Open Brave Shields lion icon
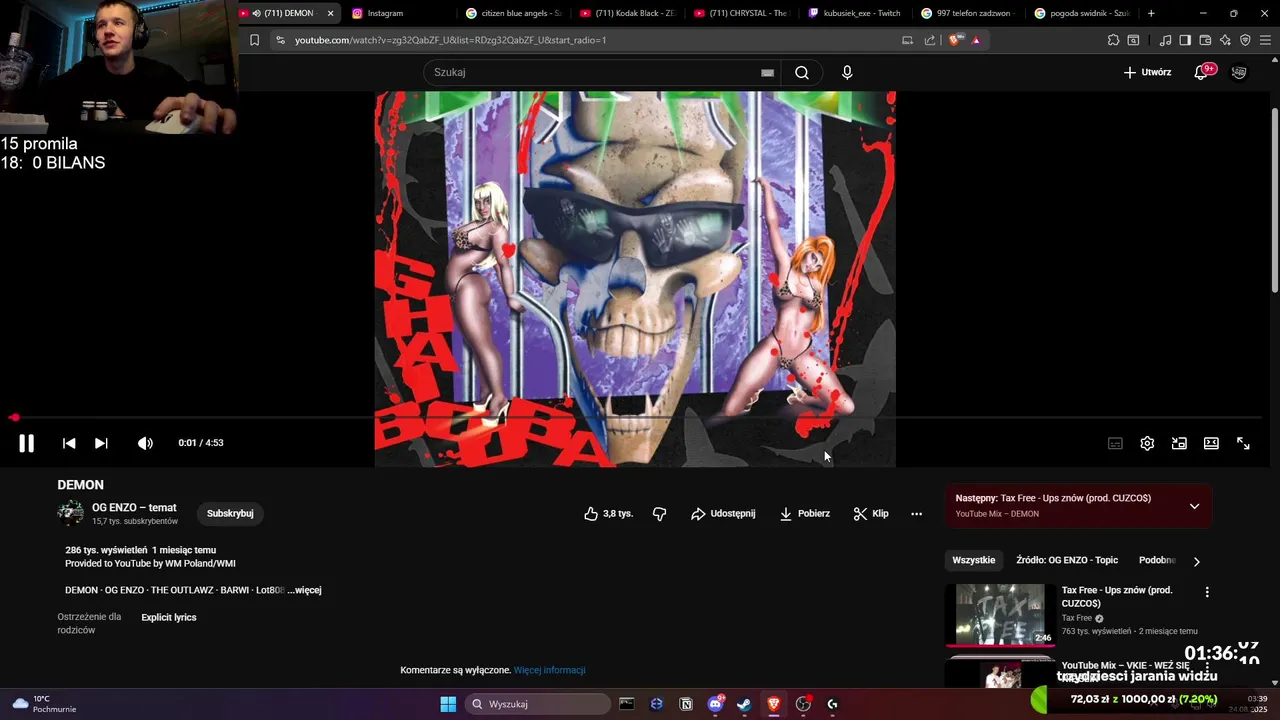The width and height of the screenshot is (1280, 720). (956, 40)
